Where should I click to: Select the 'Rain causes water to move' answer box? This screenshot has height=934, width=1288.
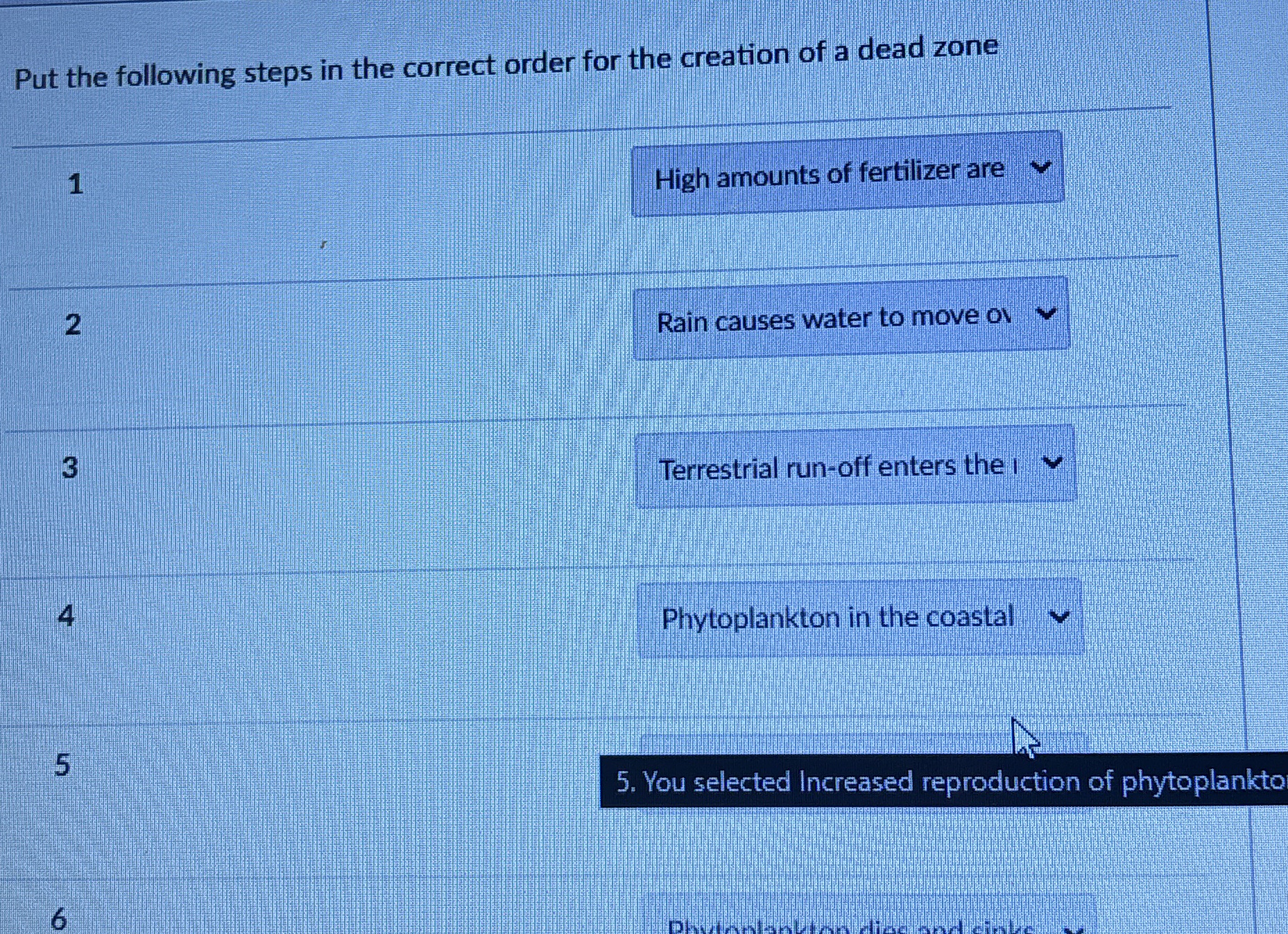pos(832,320)
